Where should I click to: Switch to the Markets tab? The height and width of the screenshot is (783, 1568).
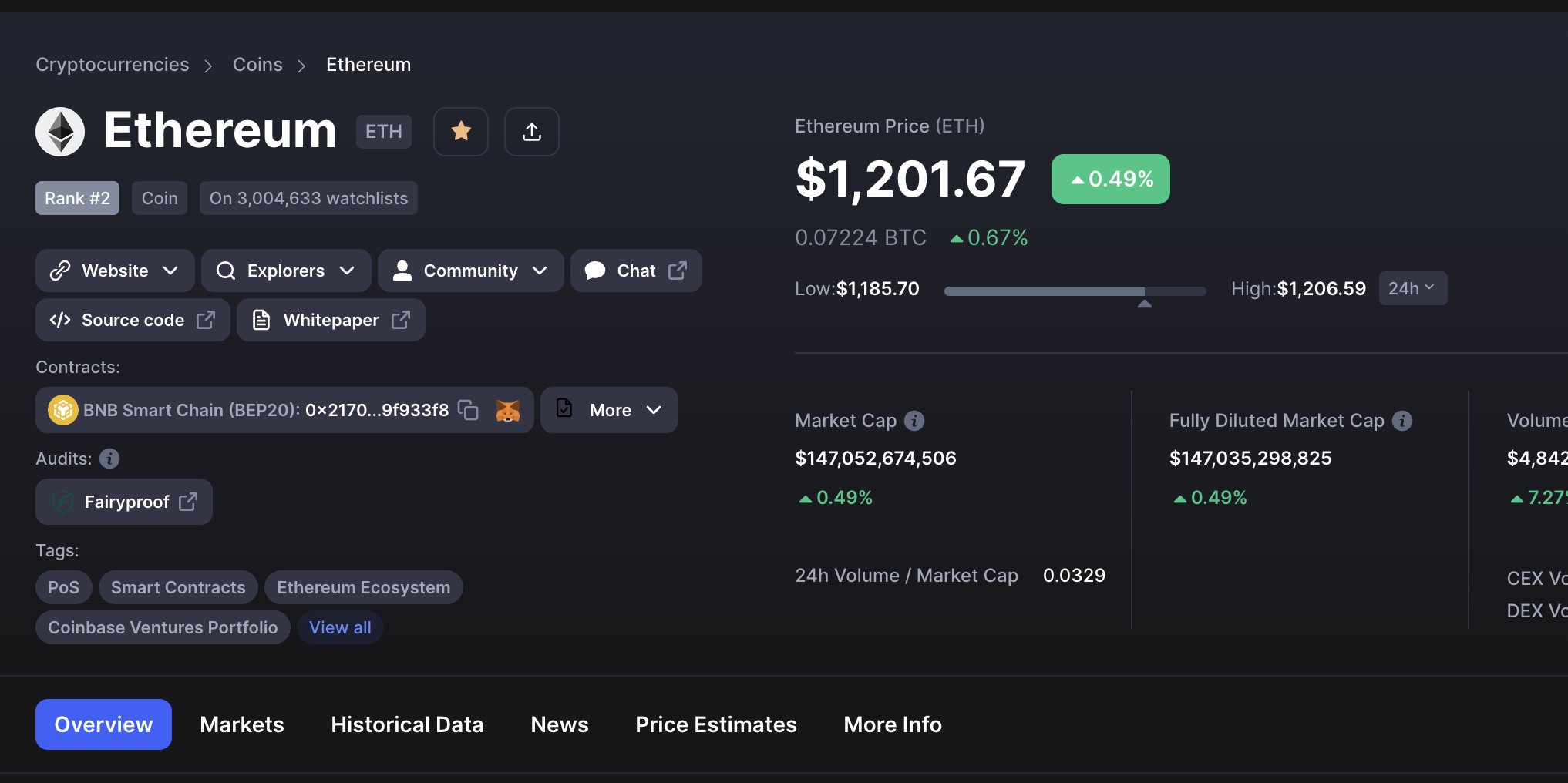tap(242, 724)
